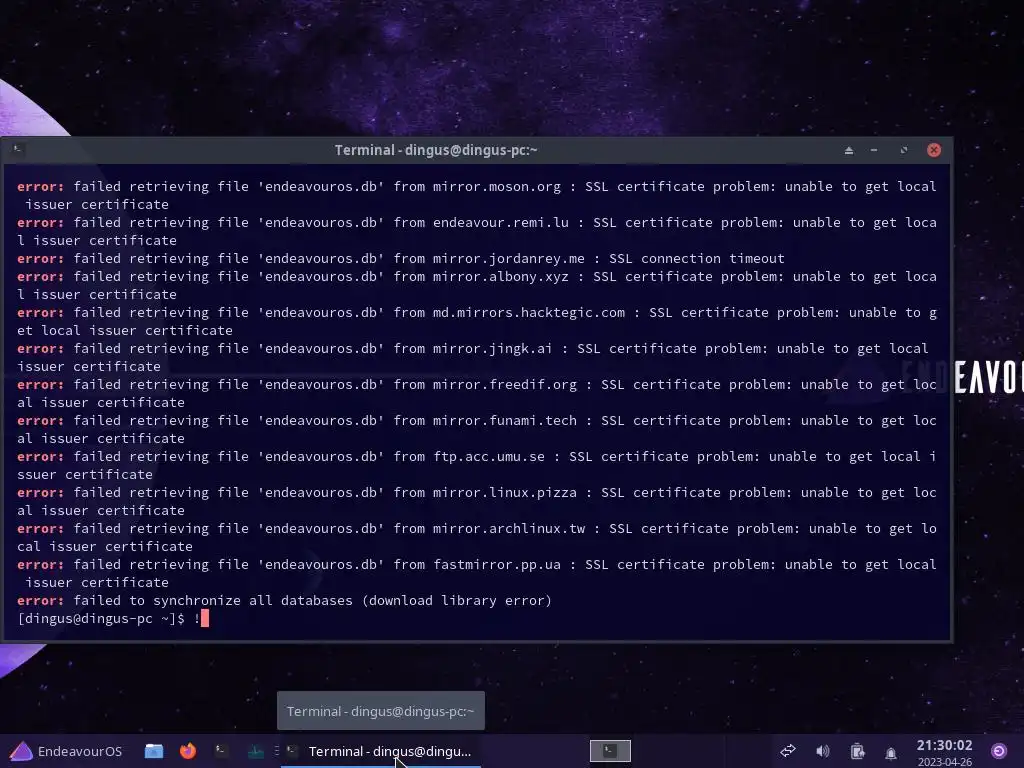Click 'mirror.freedif.org' in the output
Image resolution: width=1024 pixels, height=768 pixels.
pyautogui.click(x=505, y=385)
